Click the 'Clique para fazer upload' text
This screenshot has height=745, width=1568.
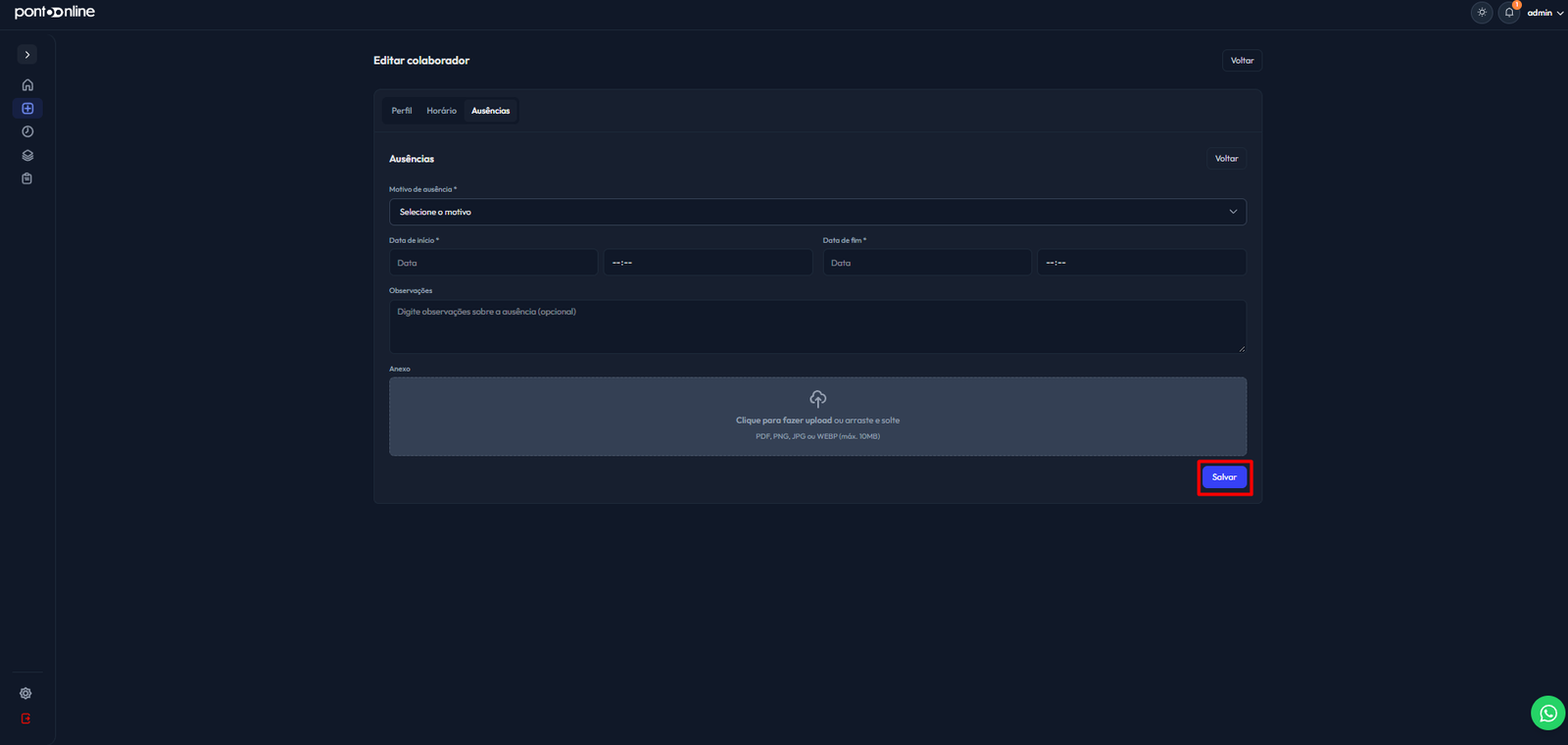coord(784,421)
